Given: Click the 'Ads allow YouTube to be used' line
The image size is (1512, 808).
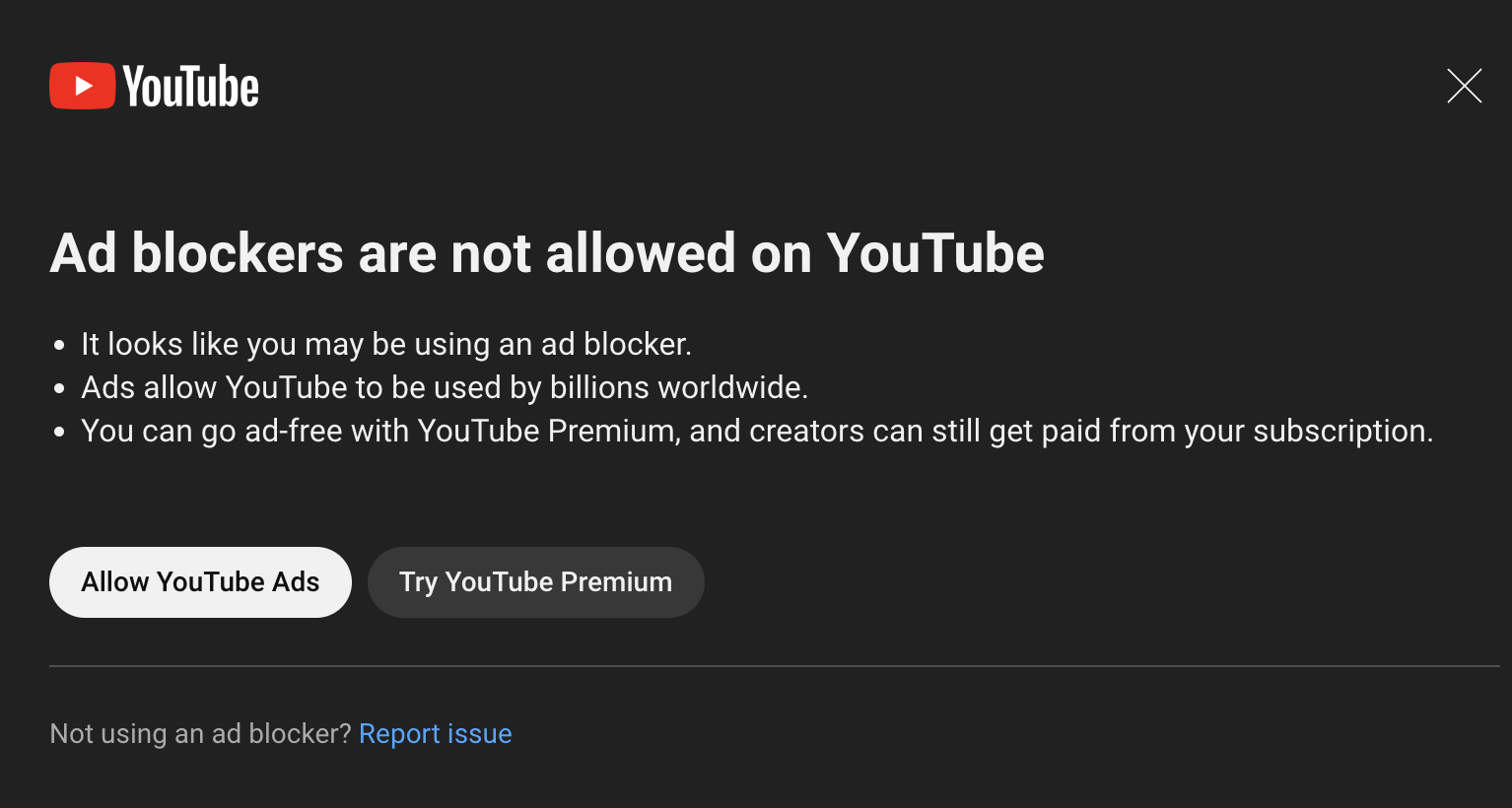Looking at the screenshot, I should [445, 387].
